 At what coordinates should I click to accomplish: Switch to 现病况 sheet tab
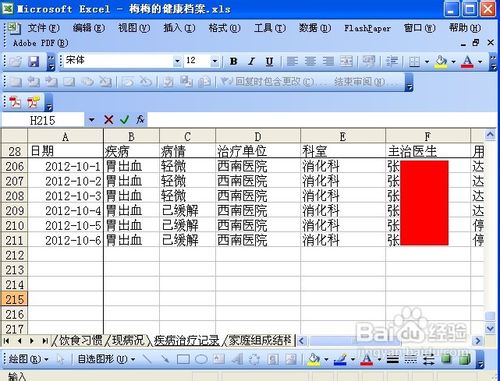point(128,340)
